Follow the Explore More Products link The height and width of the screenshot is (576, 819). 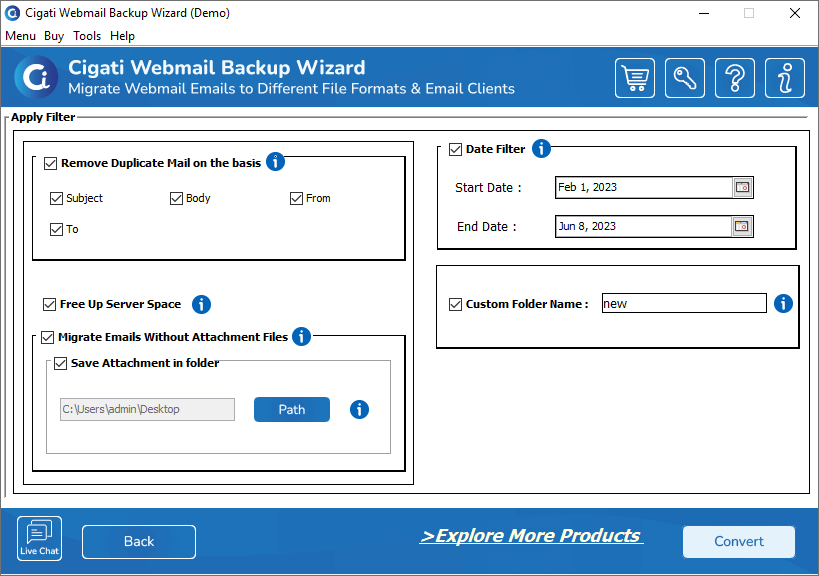pyautogui.click(x=531, y=535)
